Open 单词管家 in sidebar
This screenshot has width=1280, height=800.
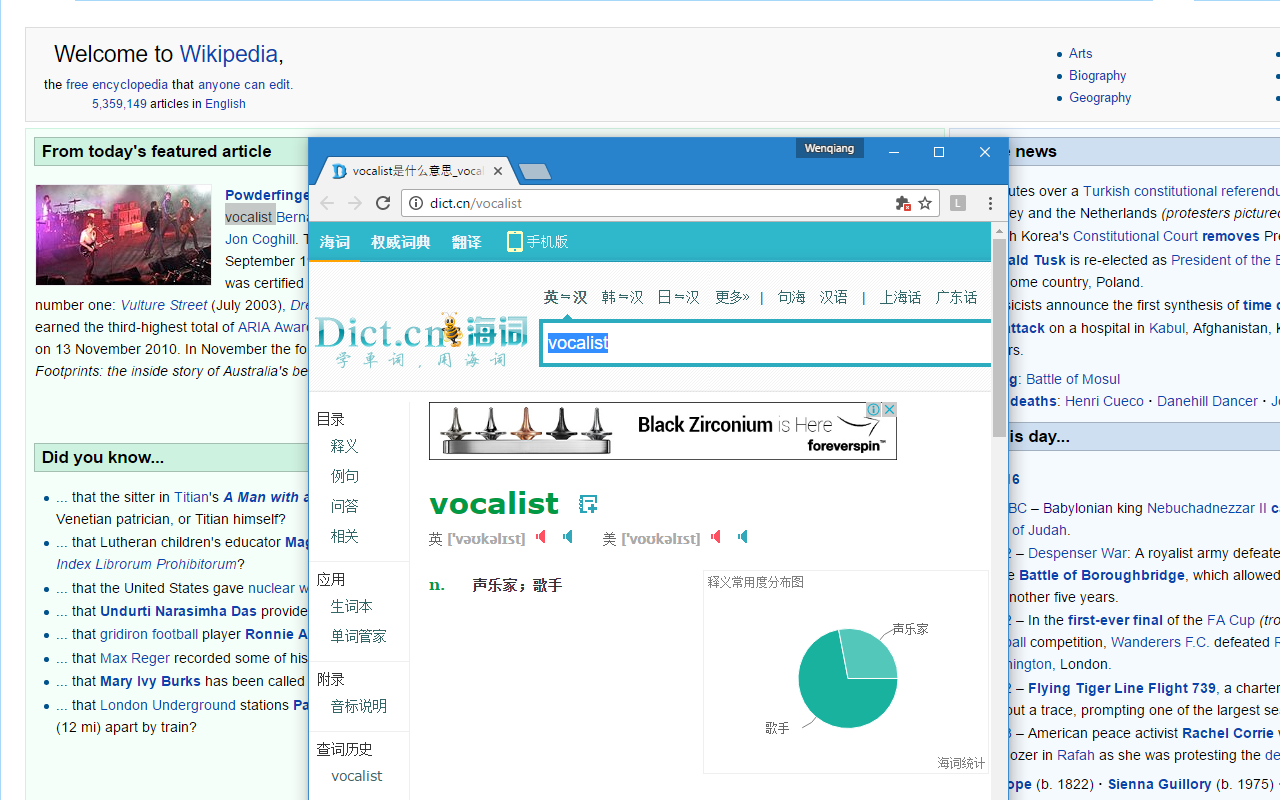point(359,636)
